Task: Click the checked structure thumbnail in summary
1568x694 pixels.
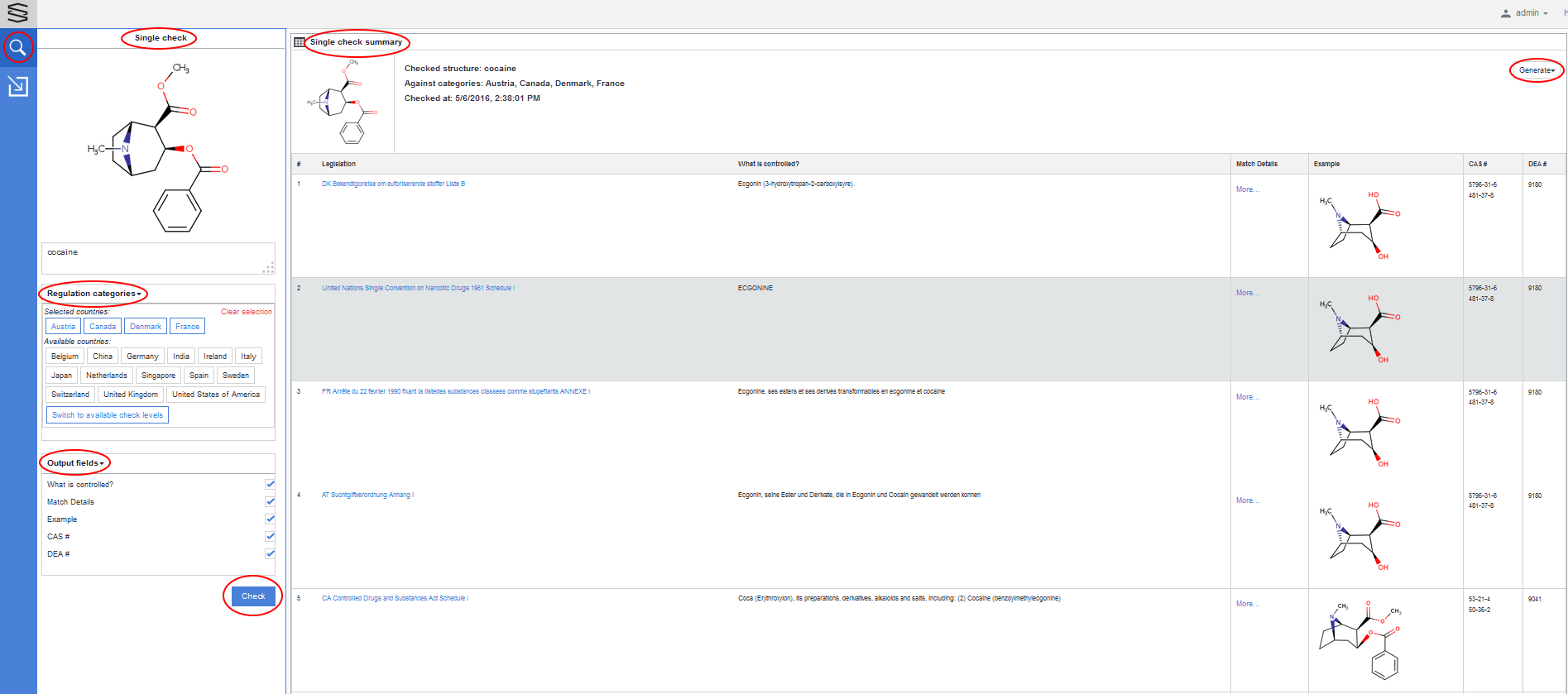Action: [x=342, y=101]
